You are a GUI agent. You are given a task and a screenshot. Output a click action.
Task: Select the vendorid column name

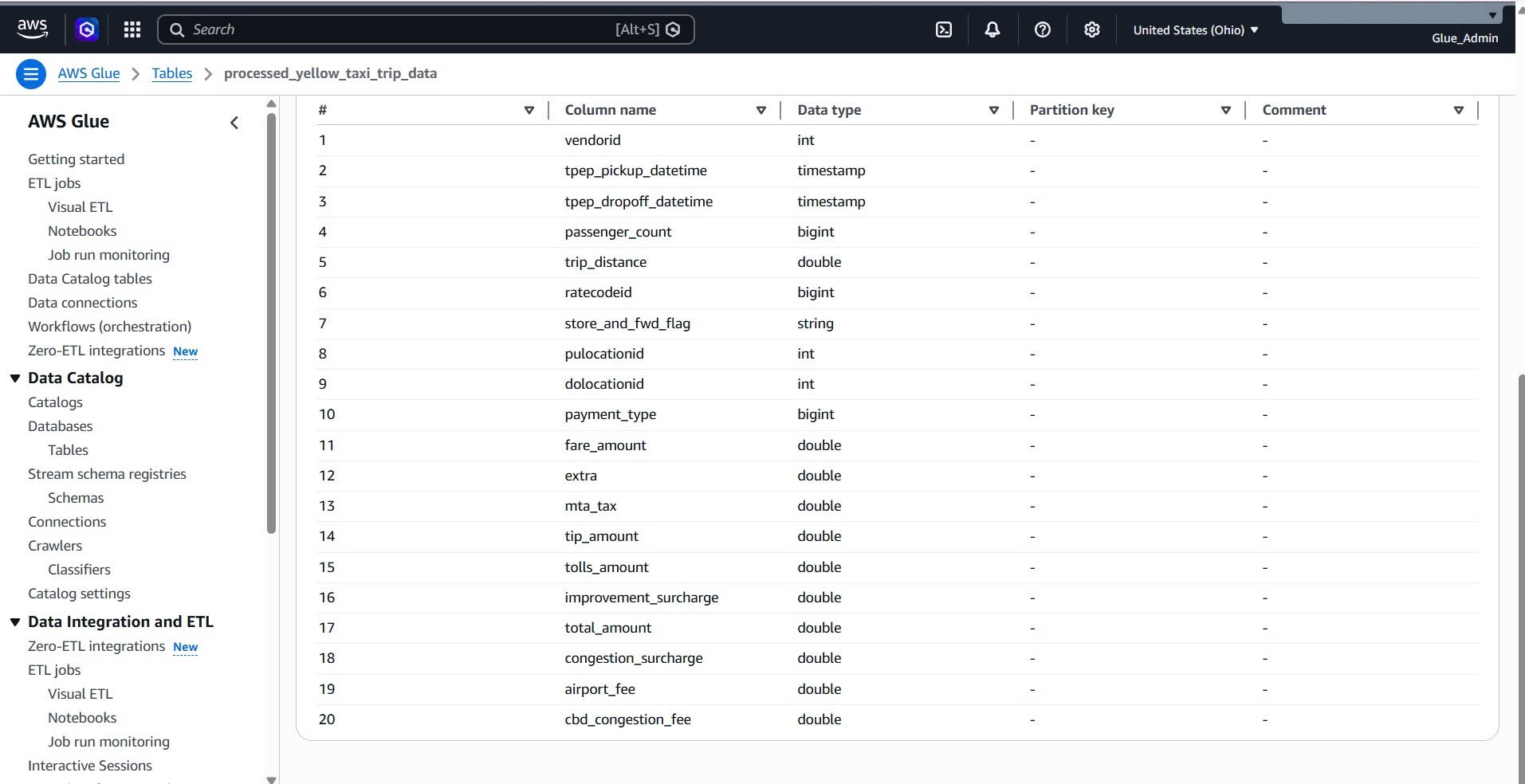[592, 140]
